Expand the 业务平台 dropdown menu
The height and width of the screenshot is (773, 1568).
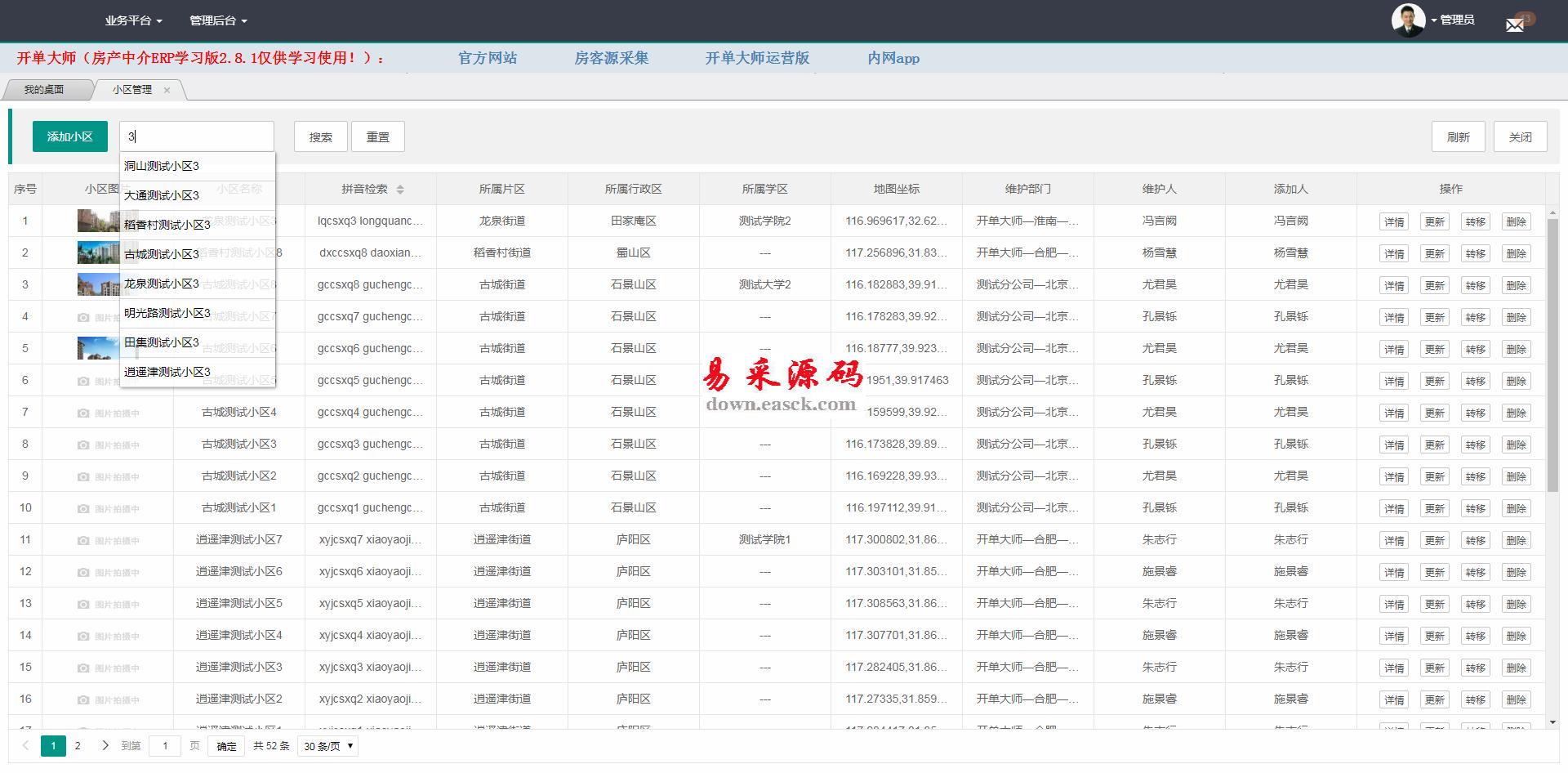133,20
